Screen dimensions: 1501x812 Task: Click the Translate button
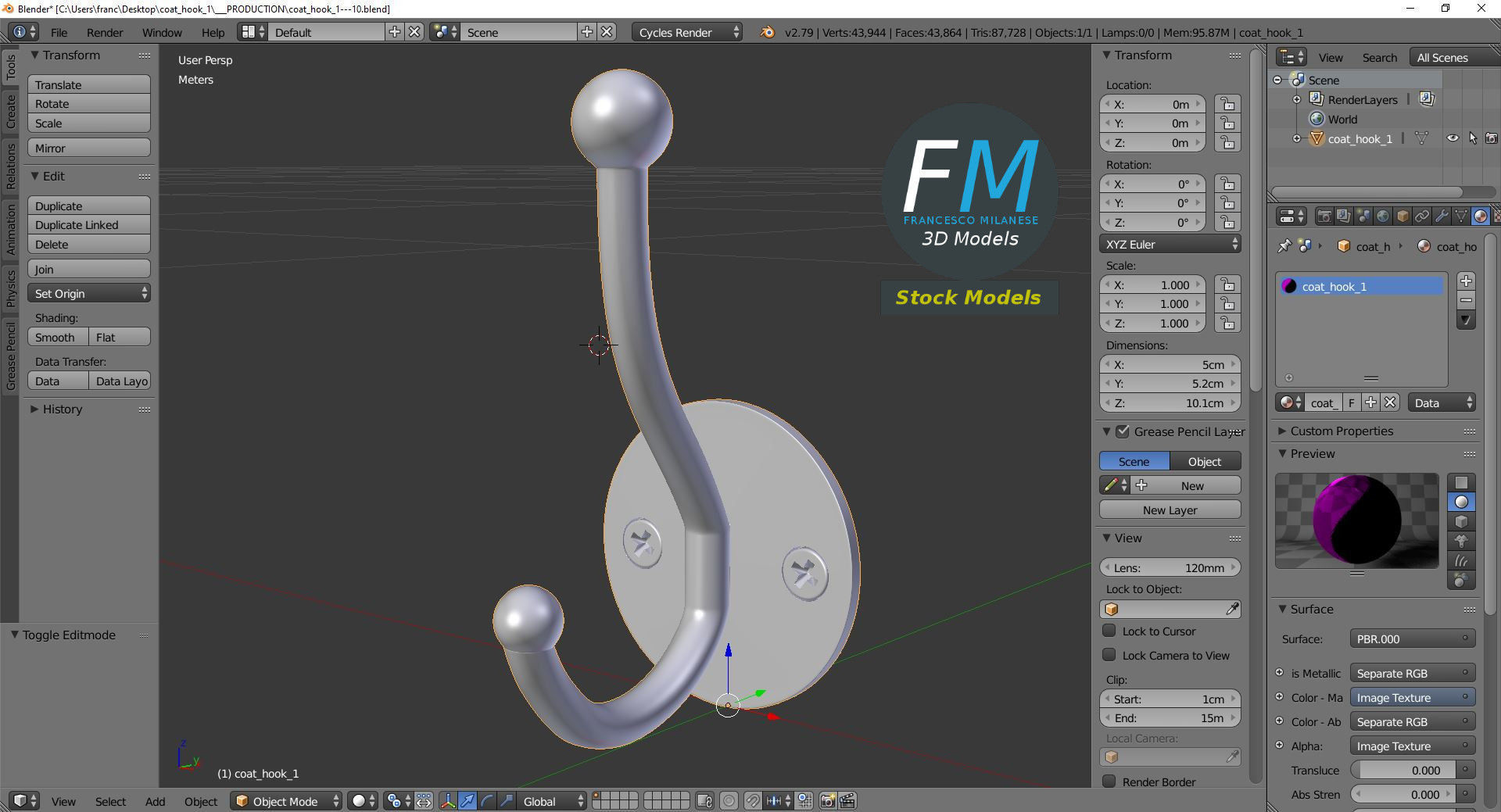coord(89,84)
